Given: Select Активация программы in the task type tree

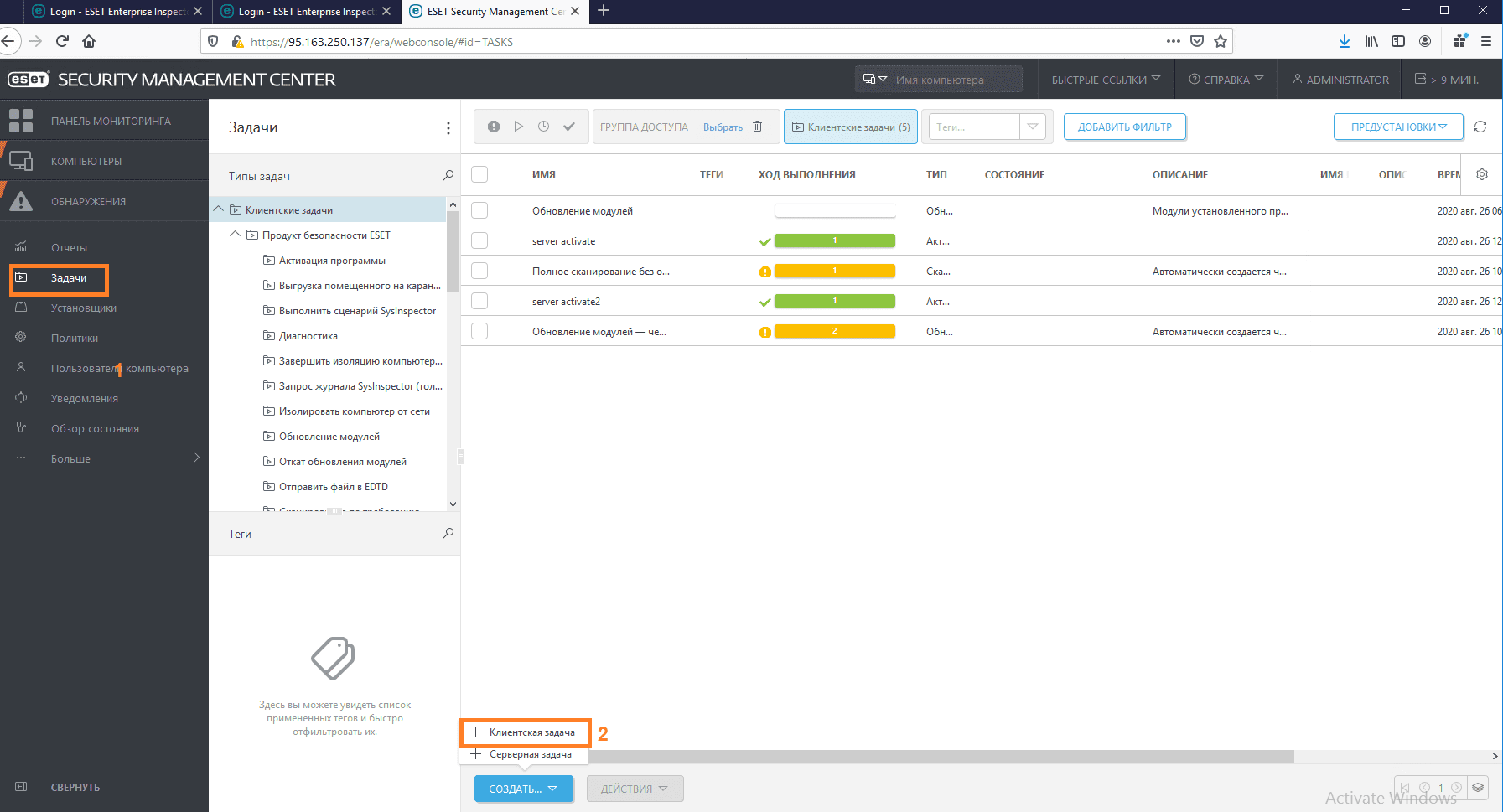Looking at the screenshot, I should pyautogui.click(x=332, y=260).
